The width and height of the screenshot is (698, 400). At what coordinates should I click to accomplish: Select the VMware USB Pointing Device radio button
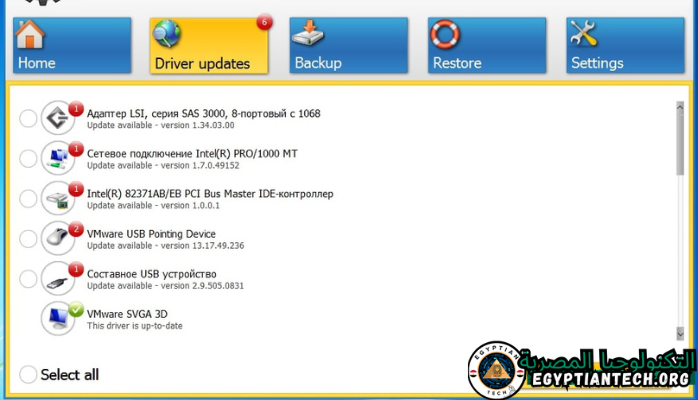pyautogui.click(x=28, y=238)
